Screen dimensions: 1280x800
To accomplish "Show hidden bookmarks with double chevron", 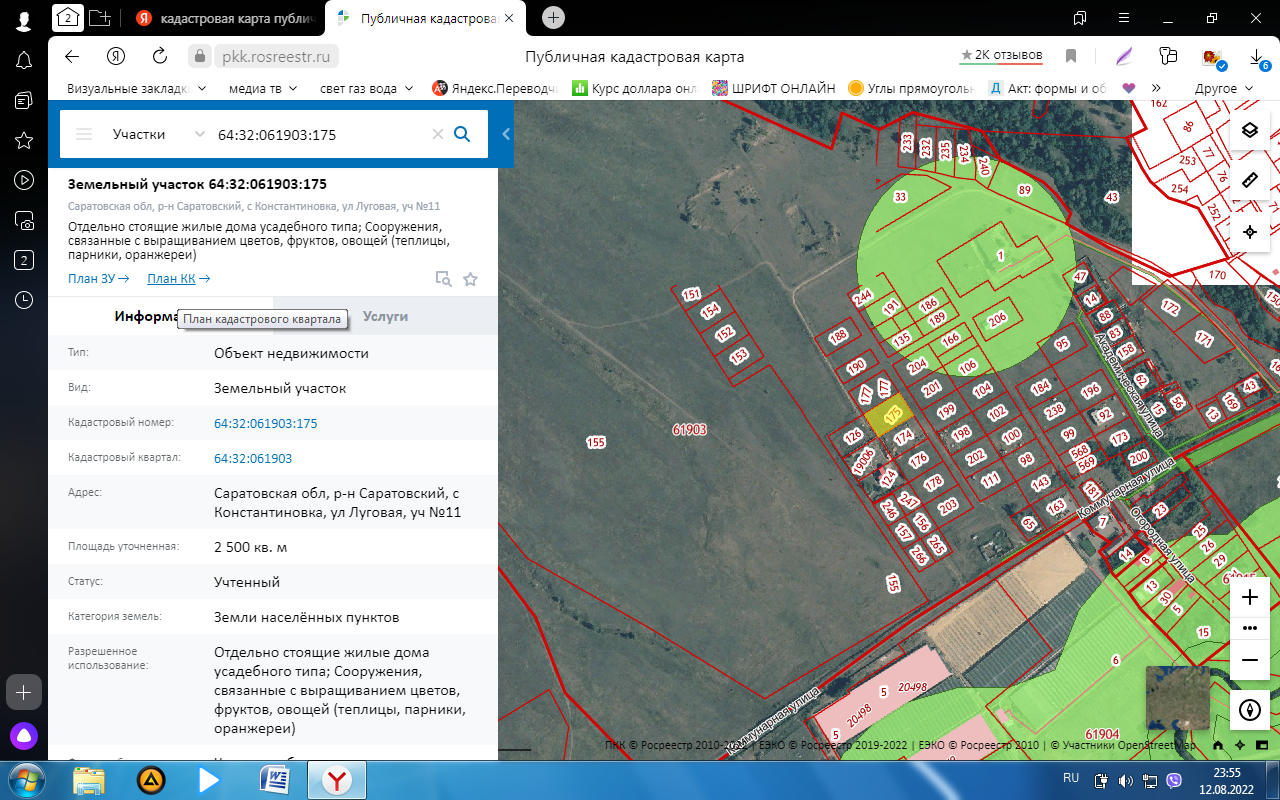I will click(1157, 88).
